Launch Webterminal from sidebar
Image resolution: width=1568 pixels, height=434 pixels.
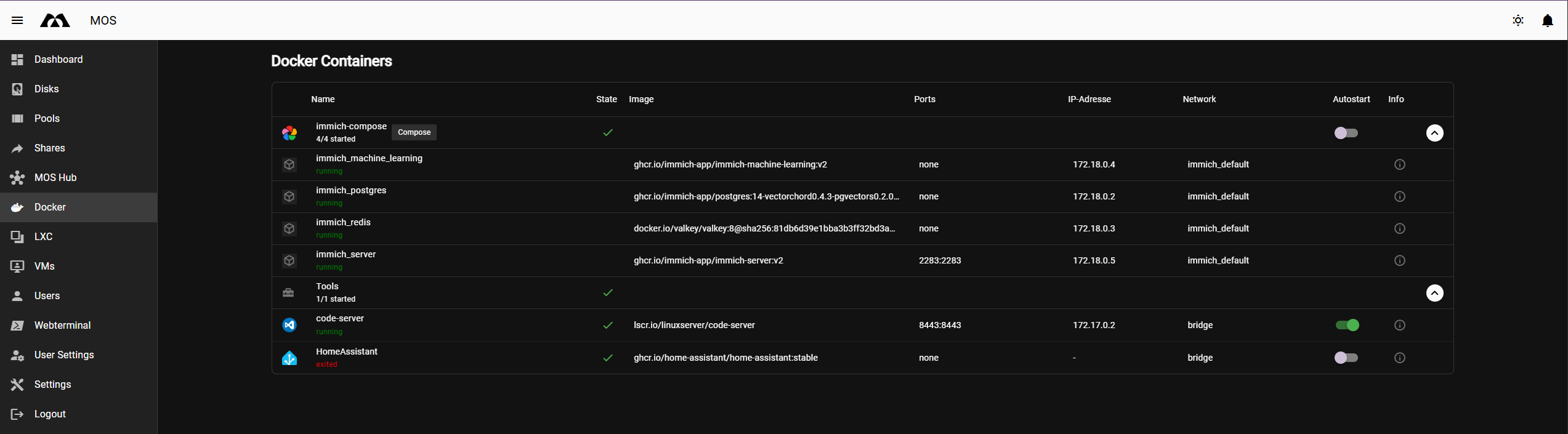(78, 325)
